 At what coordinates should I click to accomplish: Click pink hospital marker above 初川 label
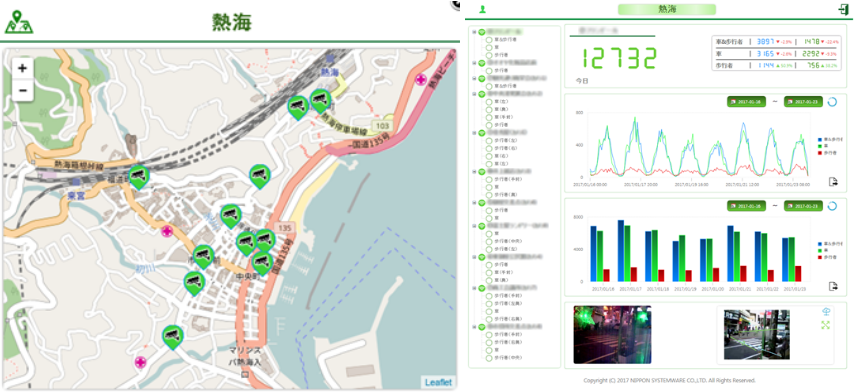[x=167, y=231]
